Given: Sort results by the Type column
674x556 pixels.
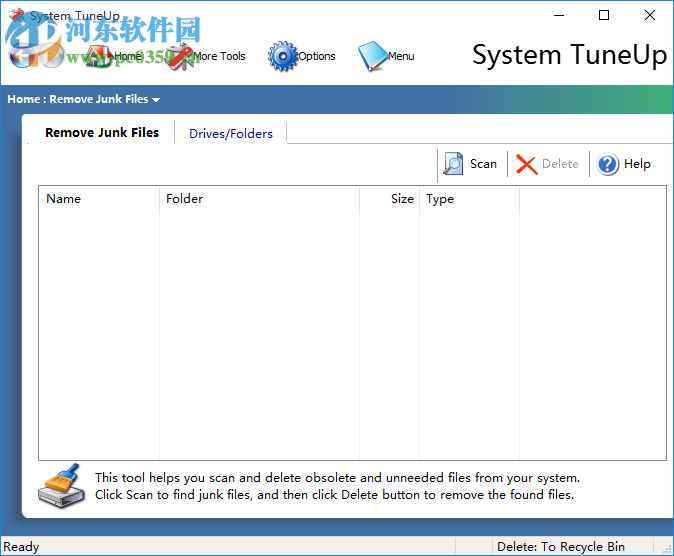Looking at the screenshot, I should [x=469, y=199].
